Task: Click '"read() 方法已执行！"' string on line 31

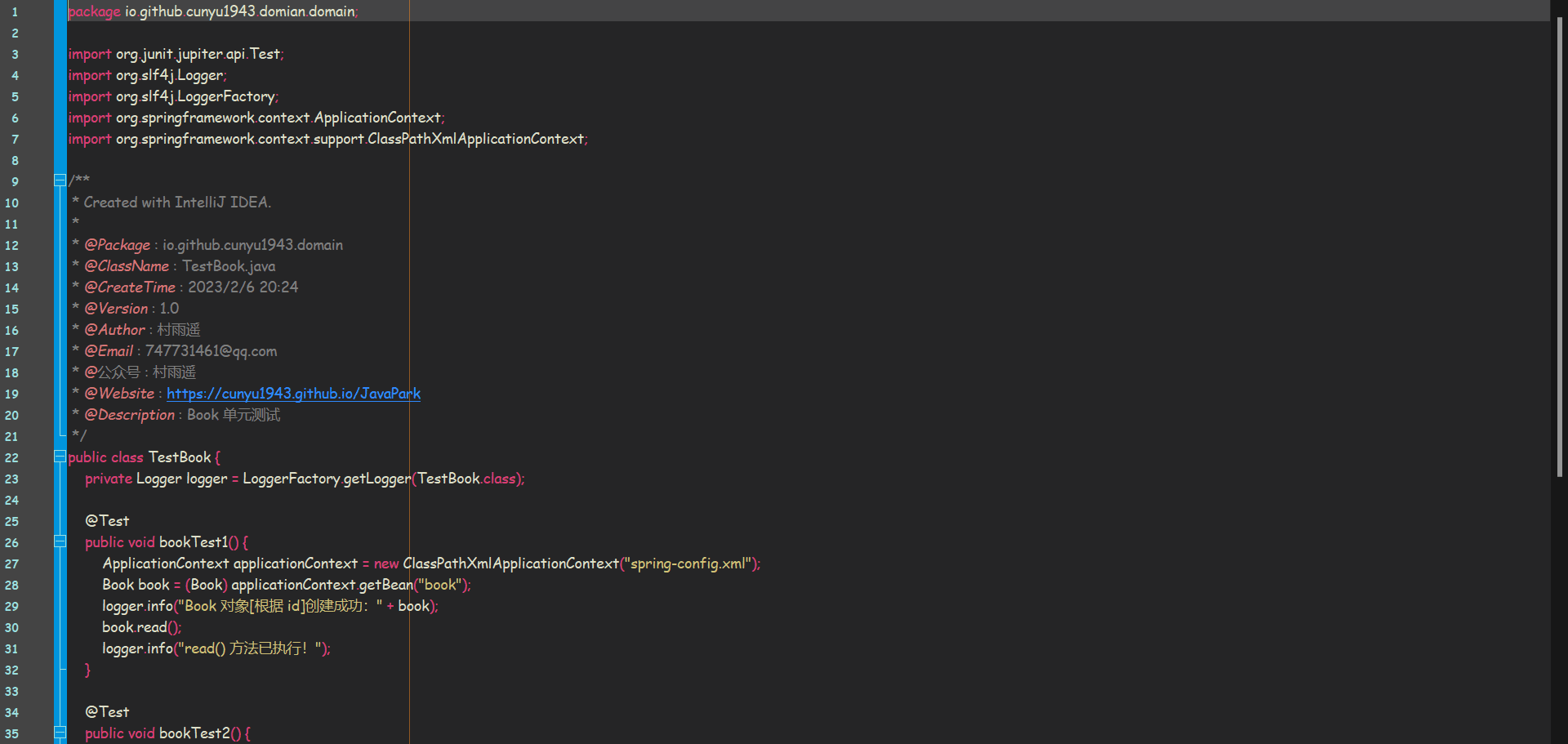Action: 252,648
